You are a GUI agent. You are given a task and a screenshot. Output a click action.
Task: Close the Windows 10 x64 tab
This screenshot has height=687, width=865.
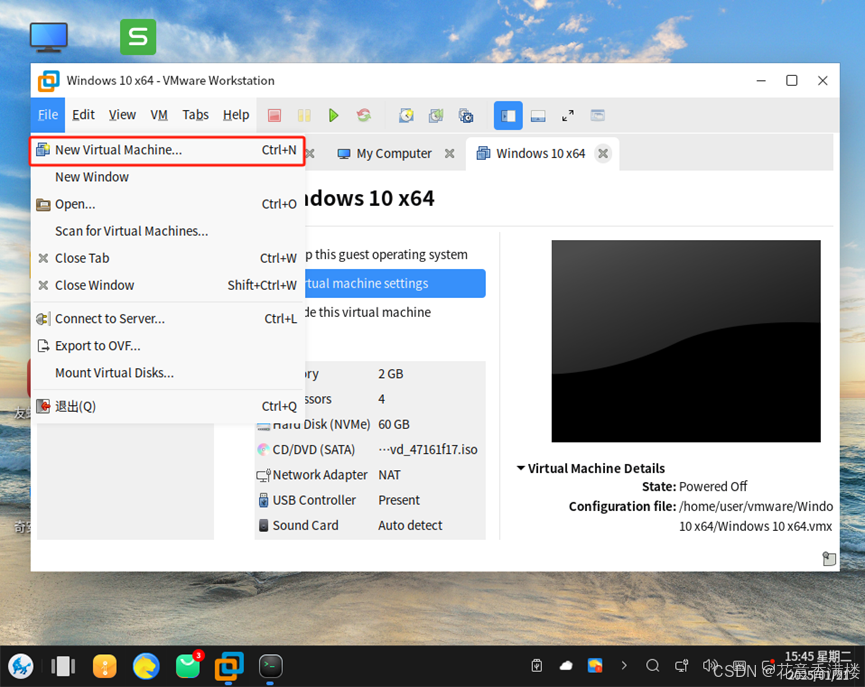tap(604, 153)
